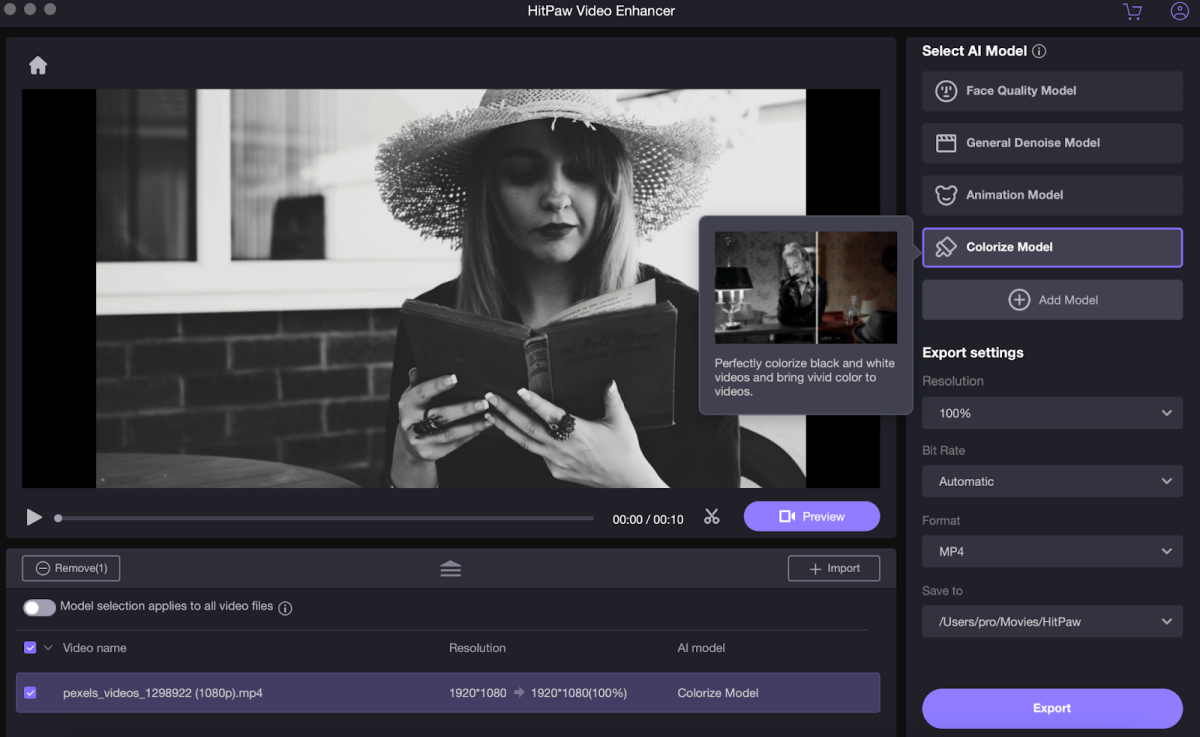This screenshot has height=737, width=1200.
Task: Open the Resolution dropdown
Action: click(x=1051, y=412)
